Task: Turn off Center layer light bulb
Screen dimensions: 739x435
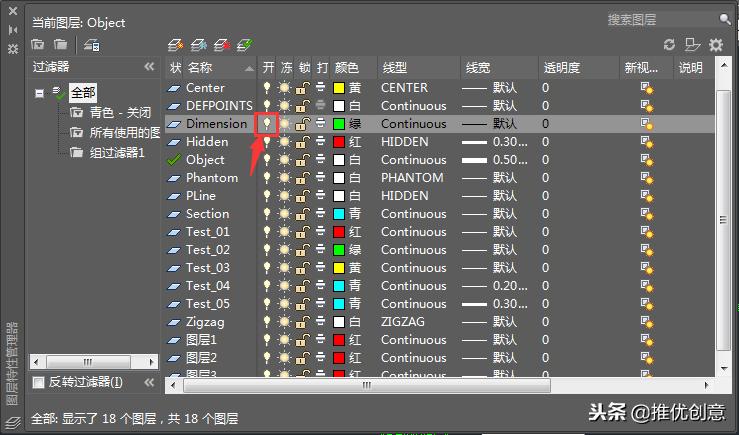Action: click(267, 88)
